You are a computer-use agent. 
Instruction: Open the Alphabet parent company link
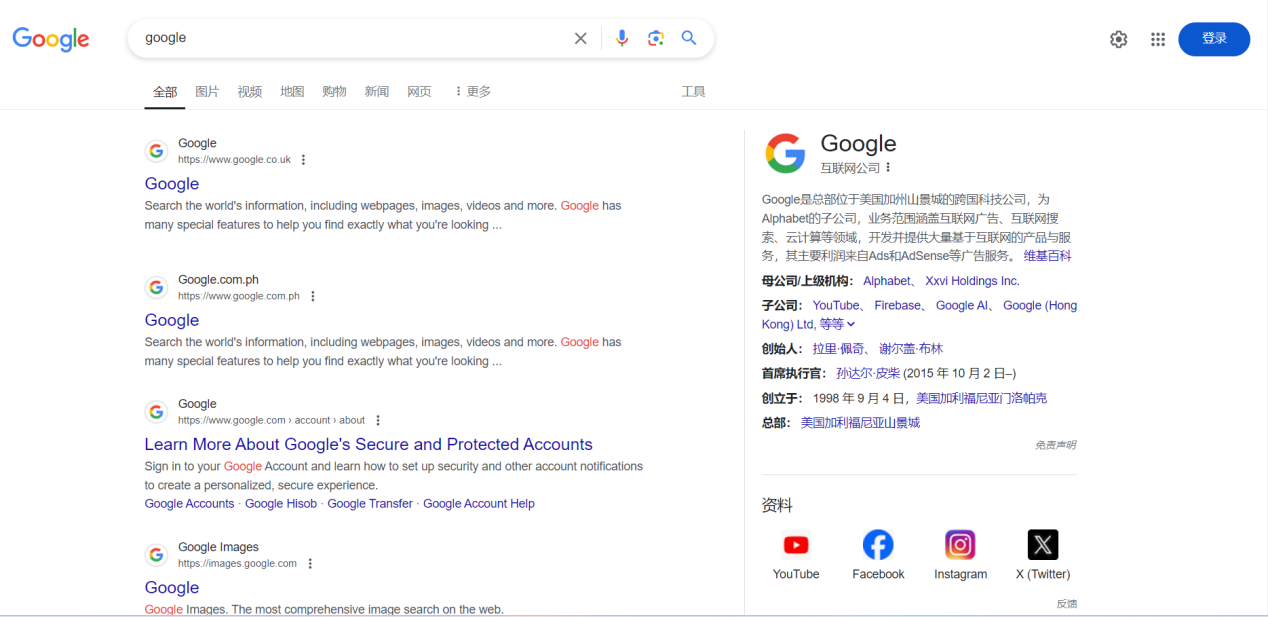887,281
